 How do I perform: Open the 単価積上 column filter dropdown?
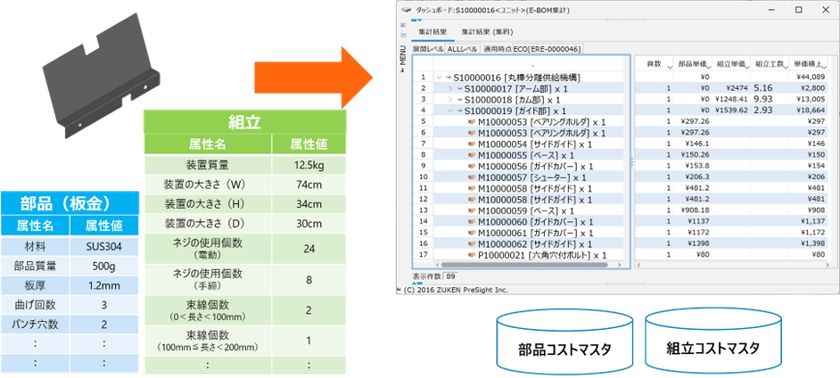(x=825, y=66)
